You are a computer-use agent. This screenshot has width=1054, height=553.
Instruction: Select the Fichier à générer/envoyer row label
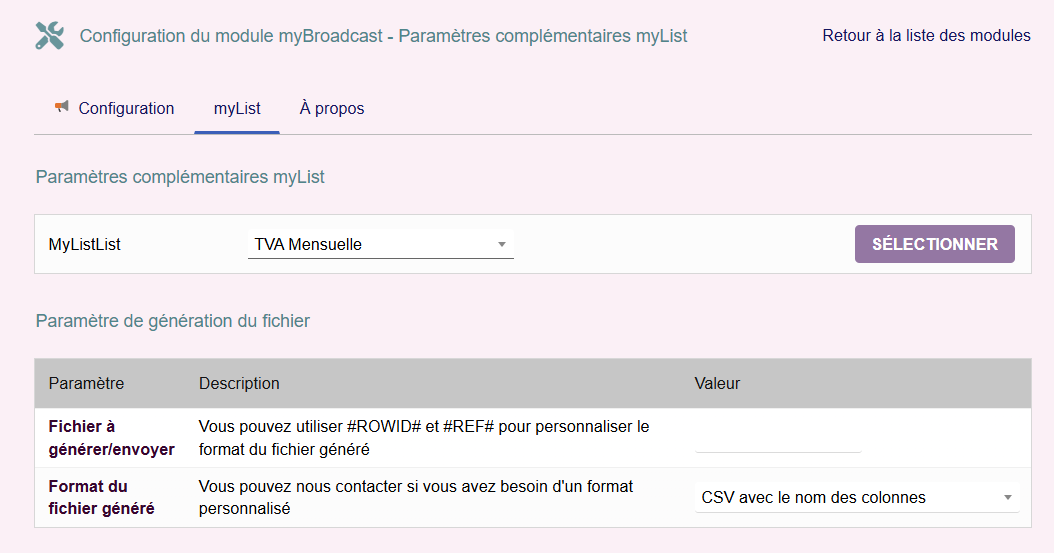(111, 438)
